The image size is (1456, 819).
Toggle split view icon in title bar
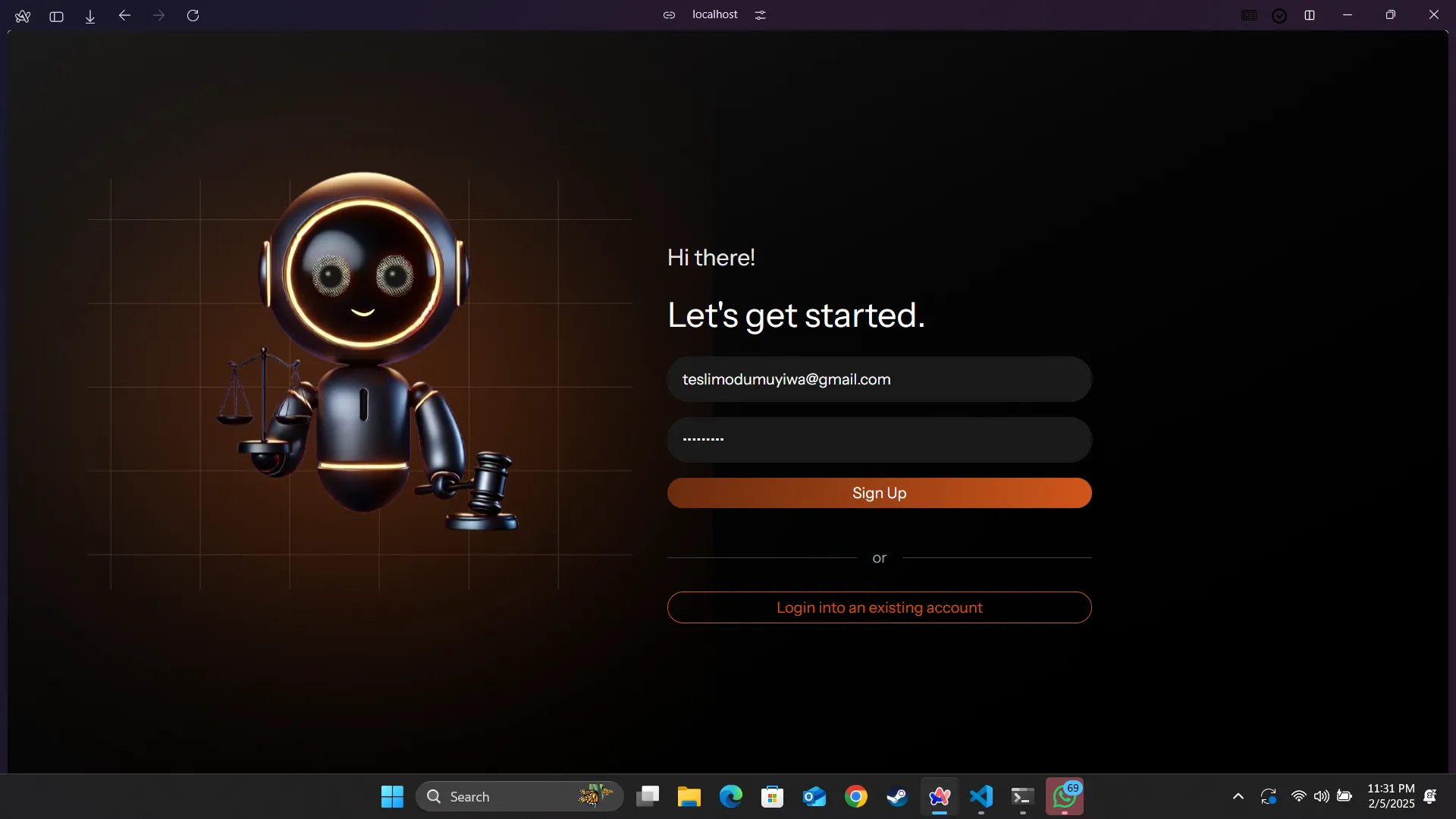(1310, 15)
